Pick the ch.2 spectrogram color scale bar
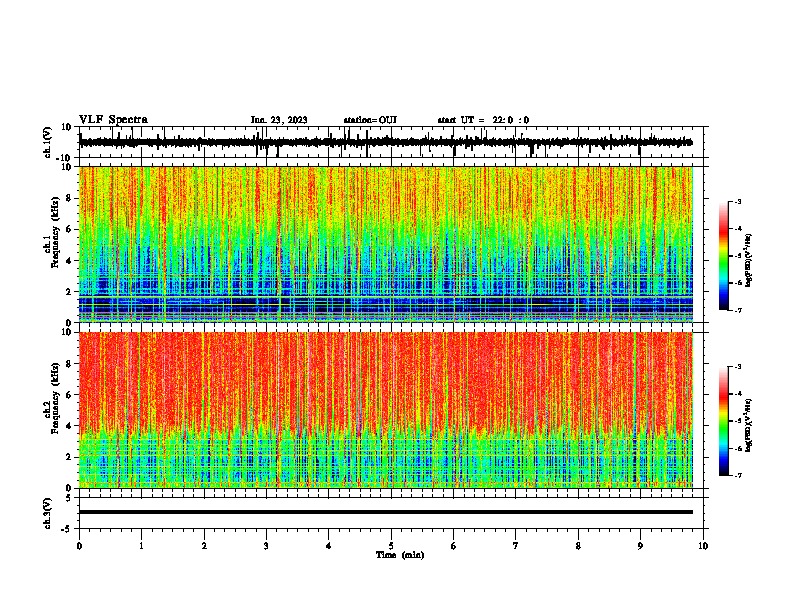The width and height of the screenshot is (792, 612). pos(724,421)
